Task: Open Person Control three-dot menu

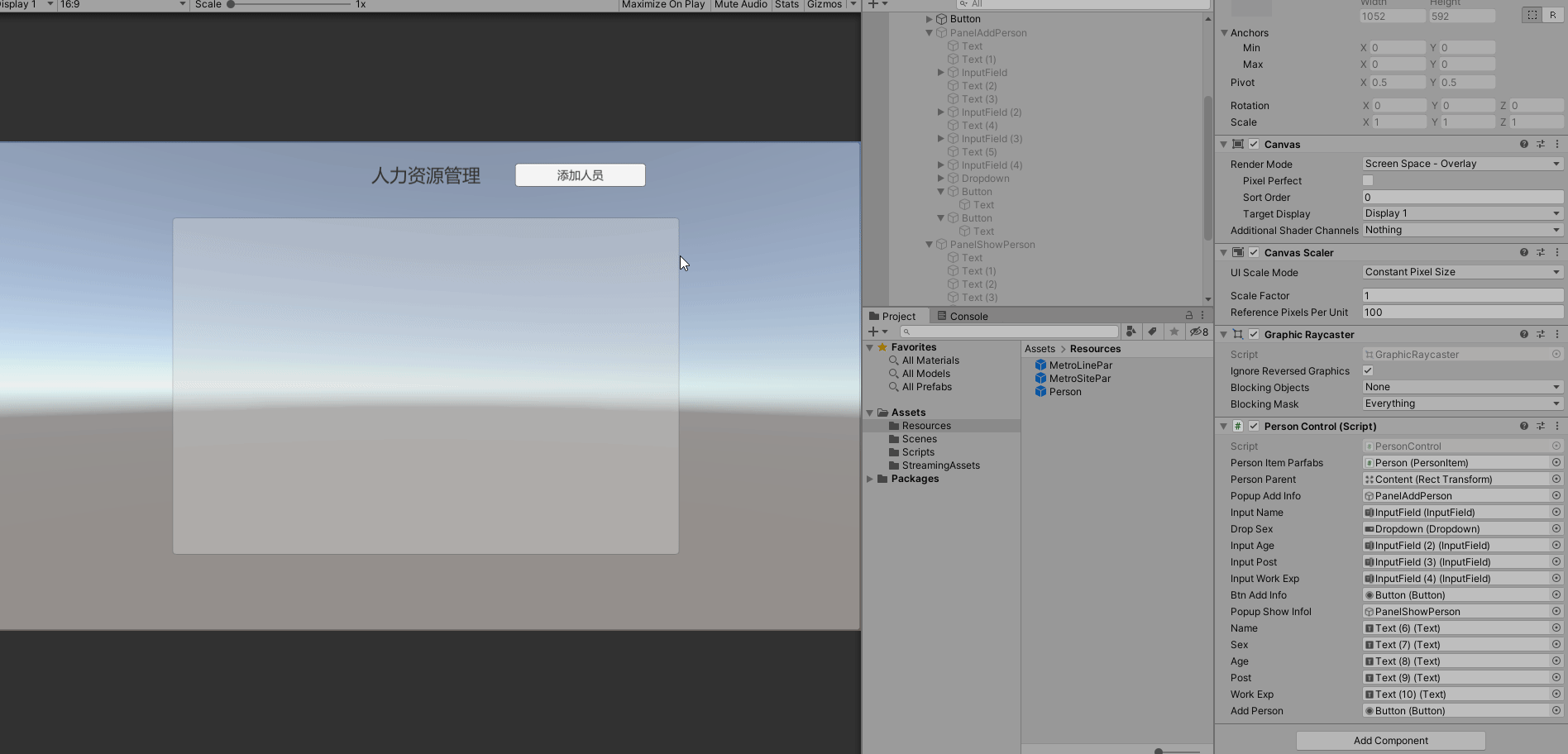Action: (x=1557, y=426)
